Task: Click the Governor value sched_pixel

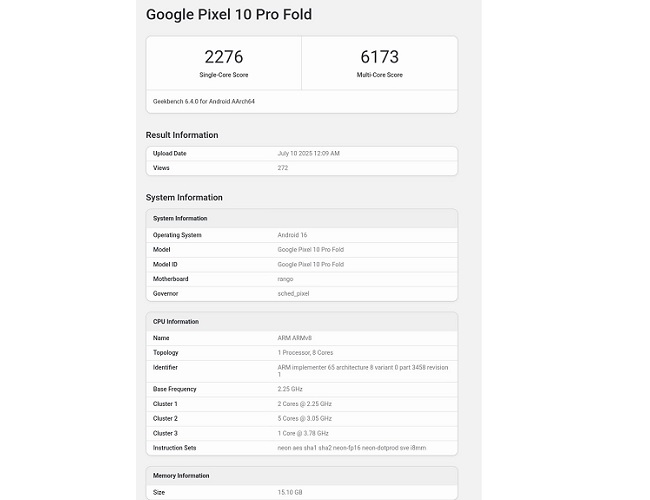Action: [x=293, y=294]
